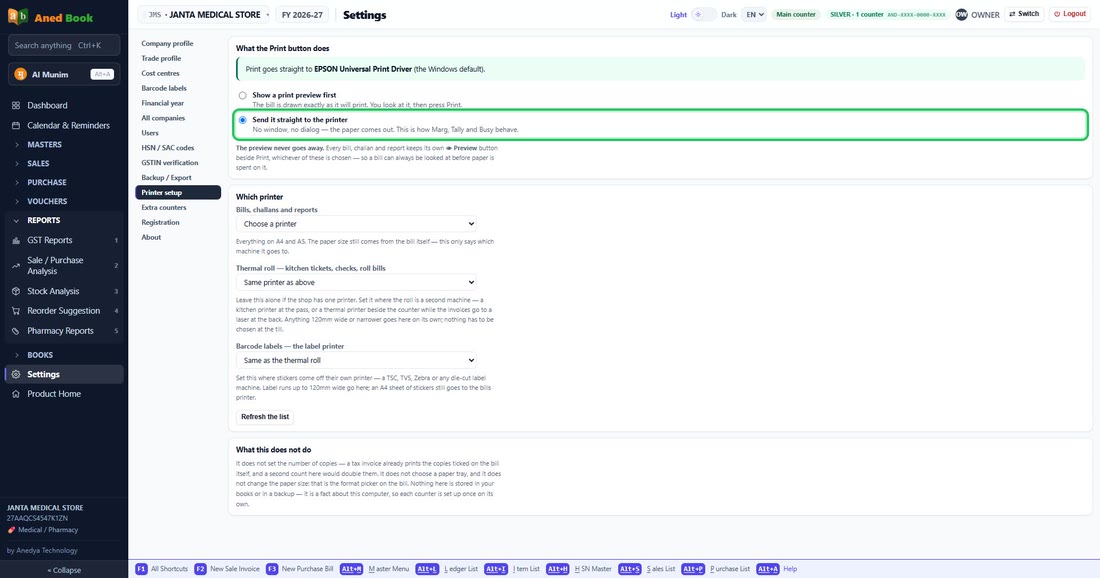Open the Thermal roll printer dropdown

pyautogui.click(x=356, y=282)
